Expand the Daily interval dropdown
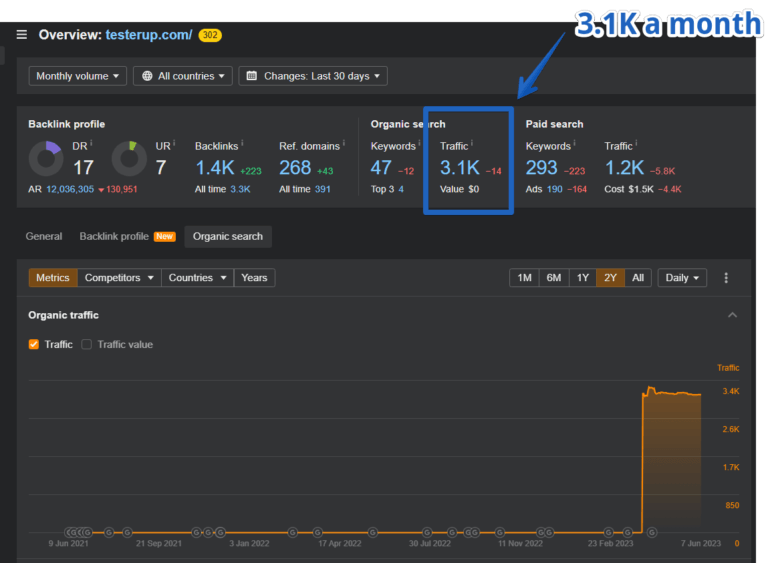 (683, 278)
